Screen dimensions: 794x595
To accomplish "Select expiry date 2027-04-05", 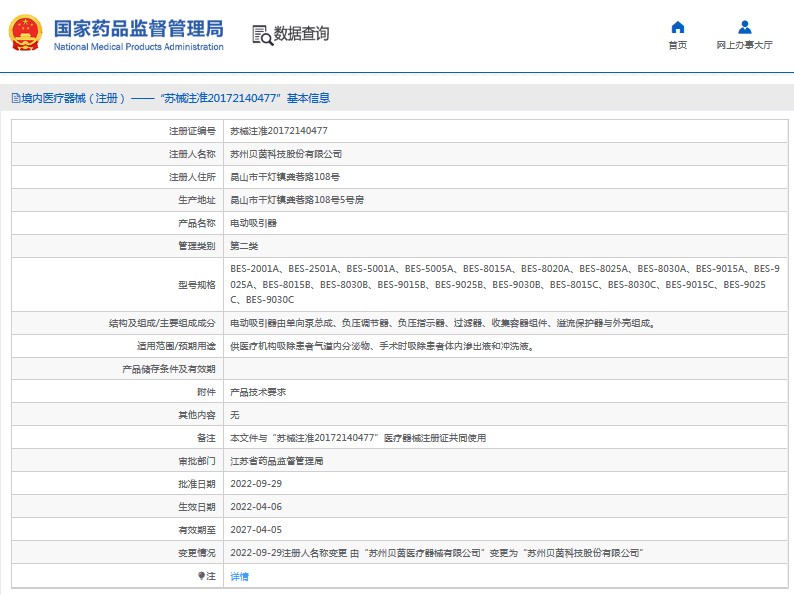I will click(256, 530).
